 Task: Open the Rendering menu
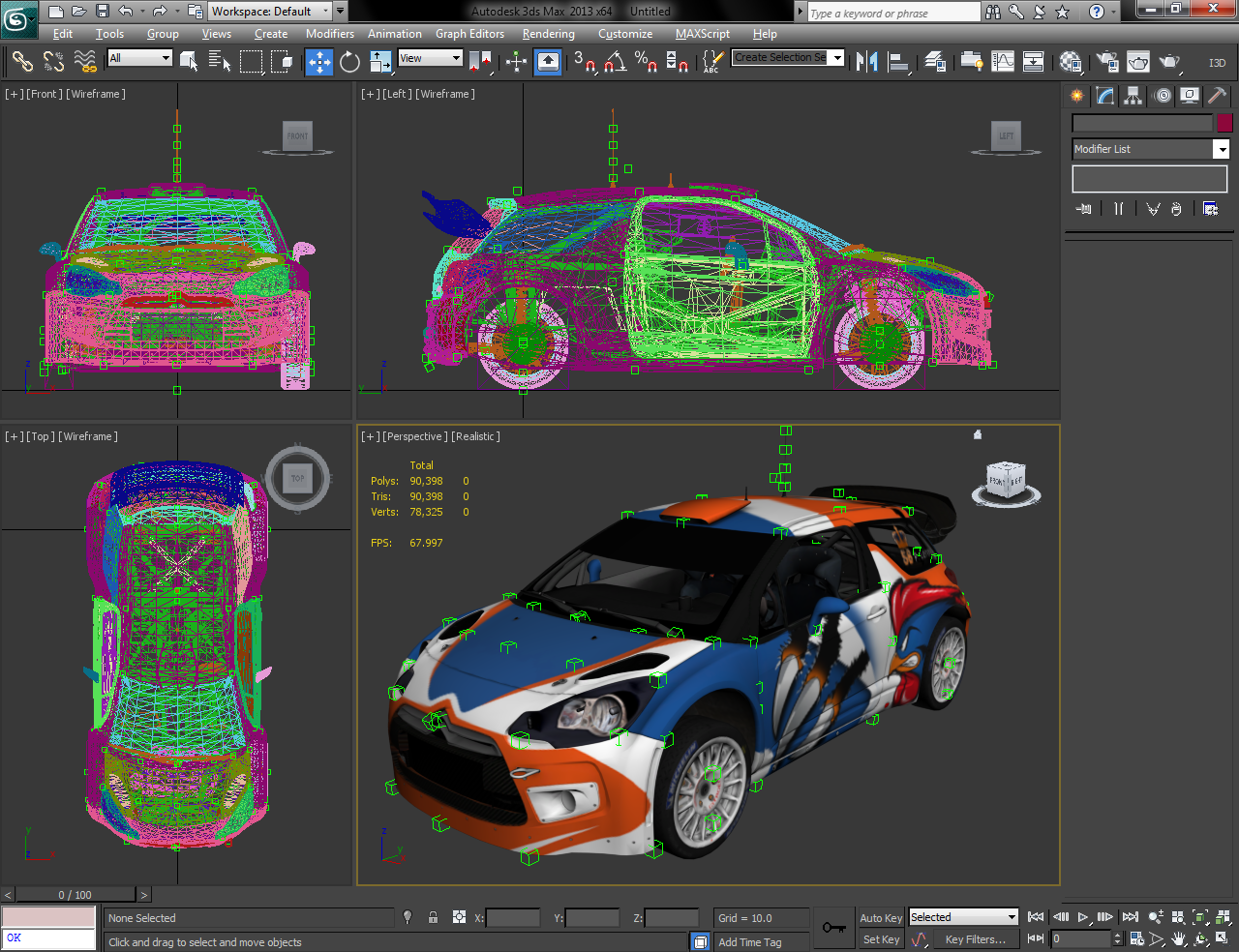point(549,34)
